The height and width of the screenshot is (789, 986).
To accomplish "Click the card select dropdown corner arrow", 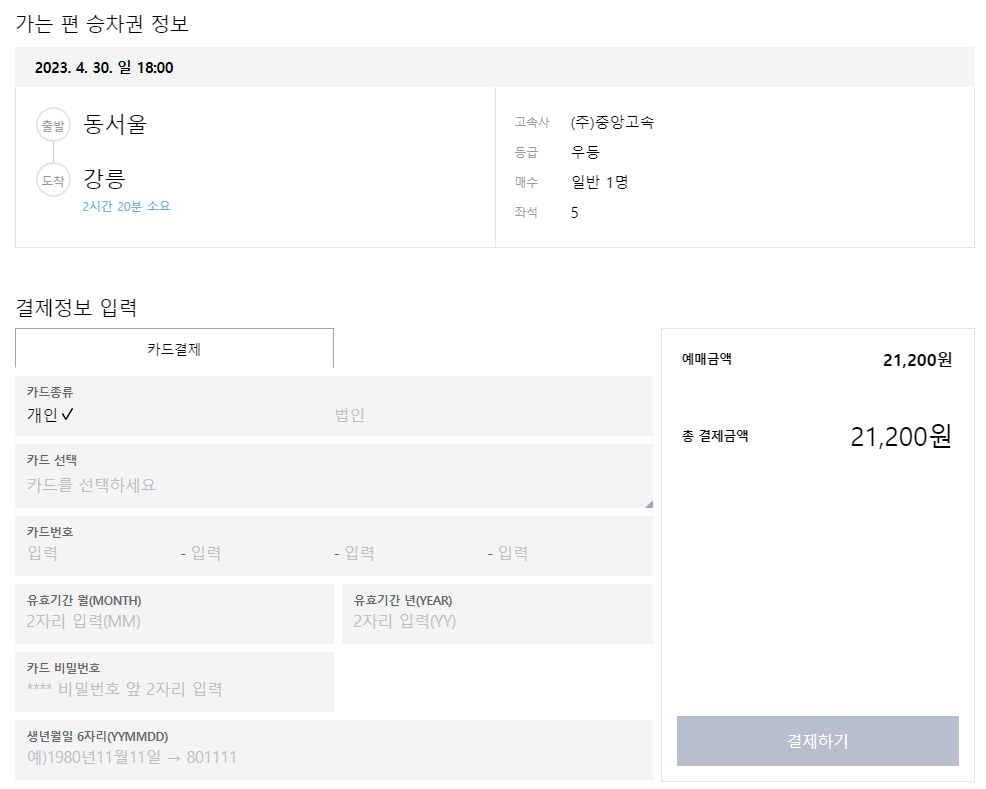I will point(649,504).
